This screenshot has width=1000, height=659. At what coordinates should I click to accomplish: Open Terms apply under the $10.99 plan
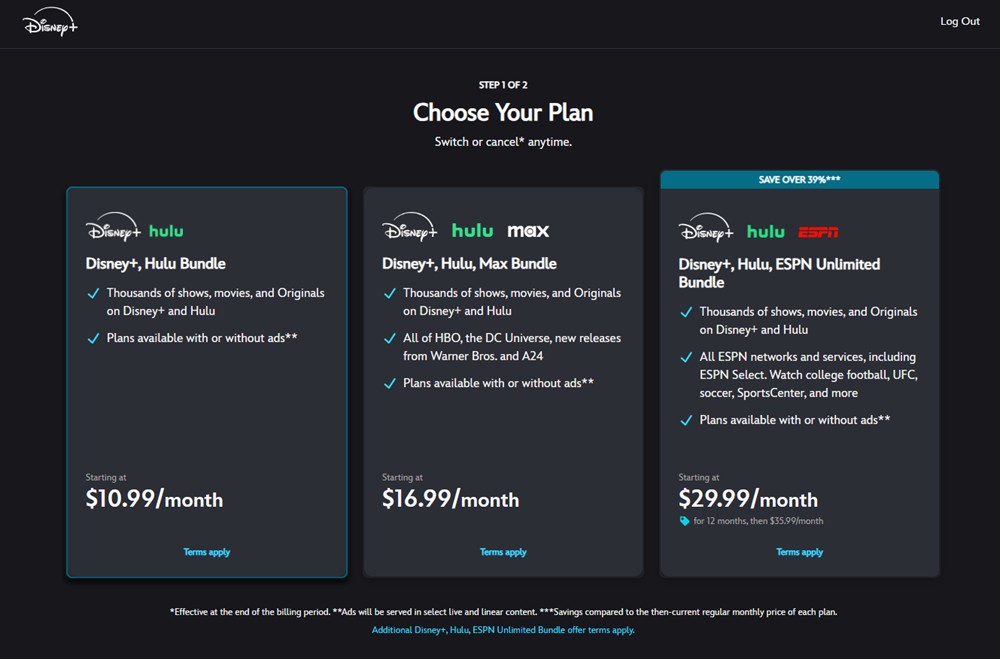point(207,552)
